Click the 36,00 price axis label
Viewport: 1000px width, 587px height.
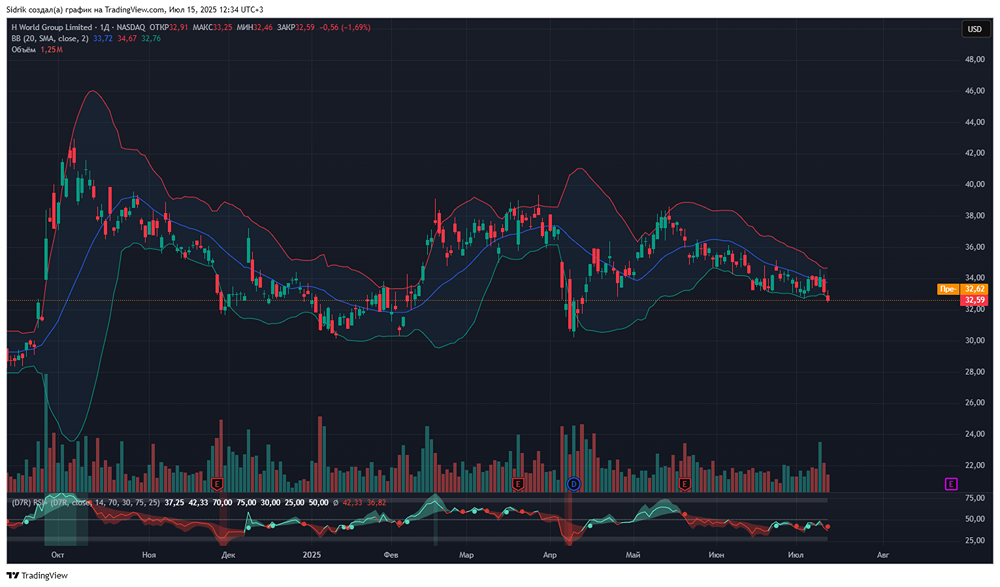pyautogui.click(x=974, y=247)
